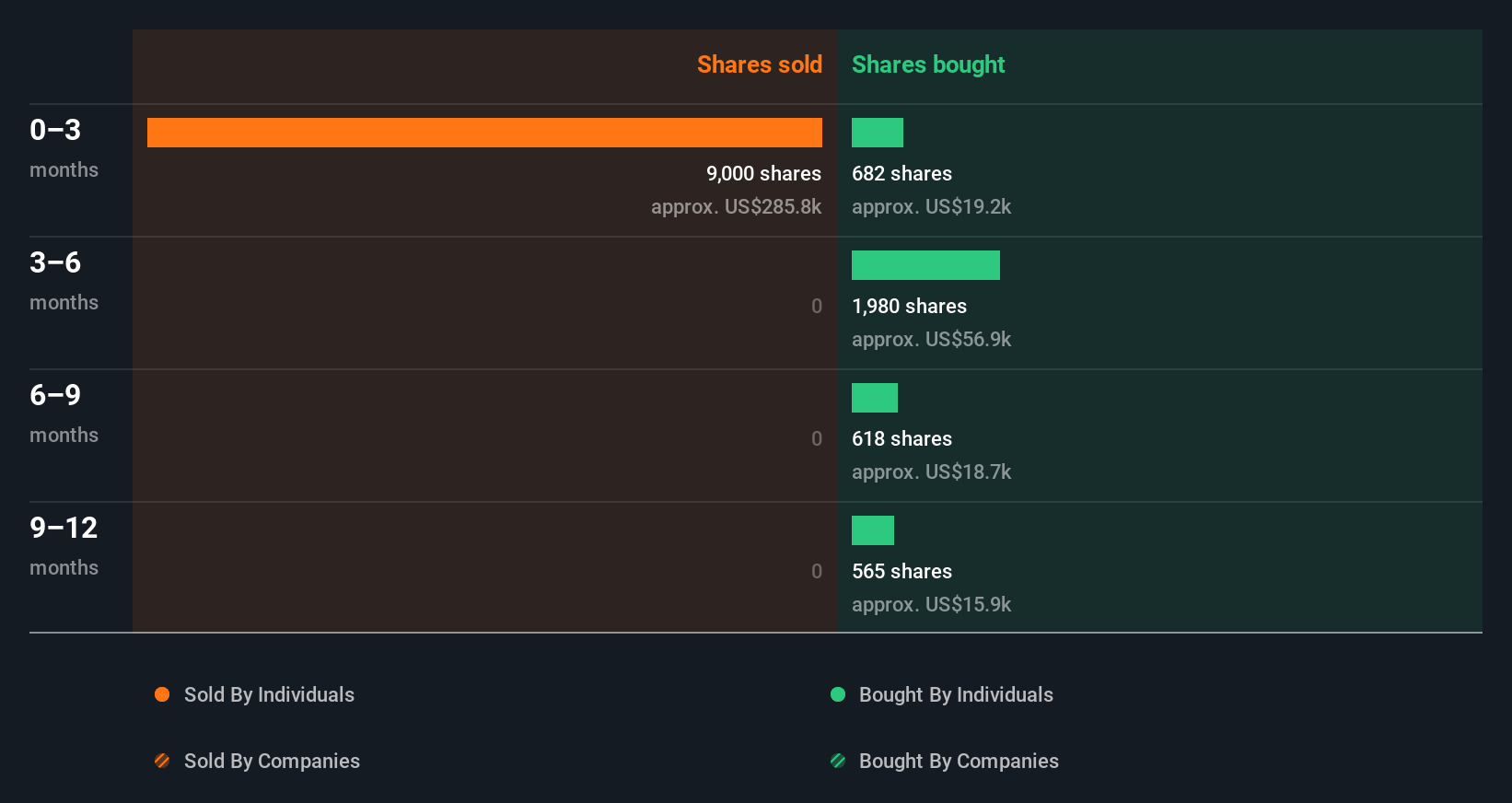
Task: Click the green 618 shares bought bar
Action: click(875, 398)
